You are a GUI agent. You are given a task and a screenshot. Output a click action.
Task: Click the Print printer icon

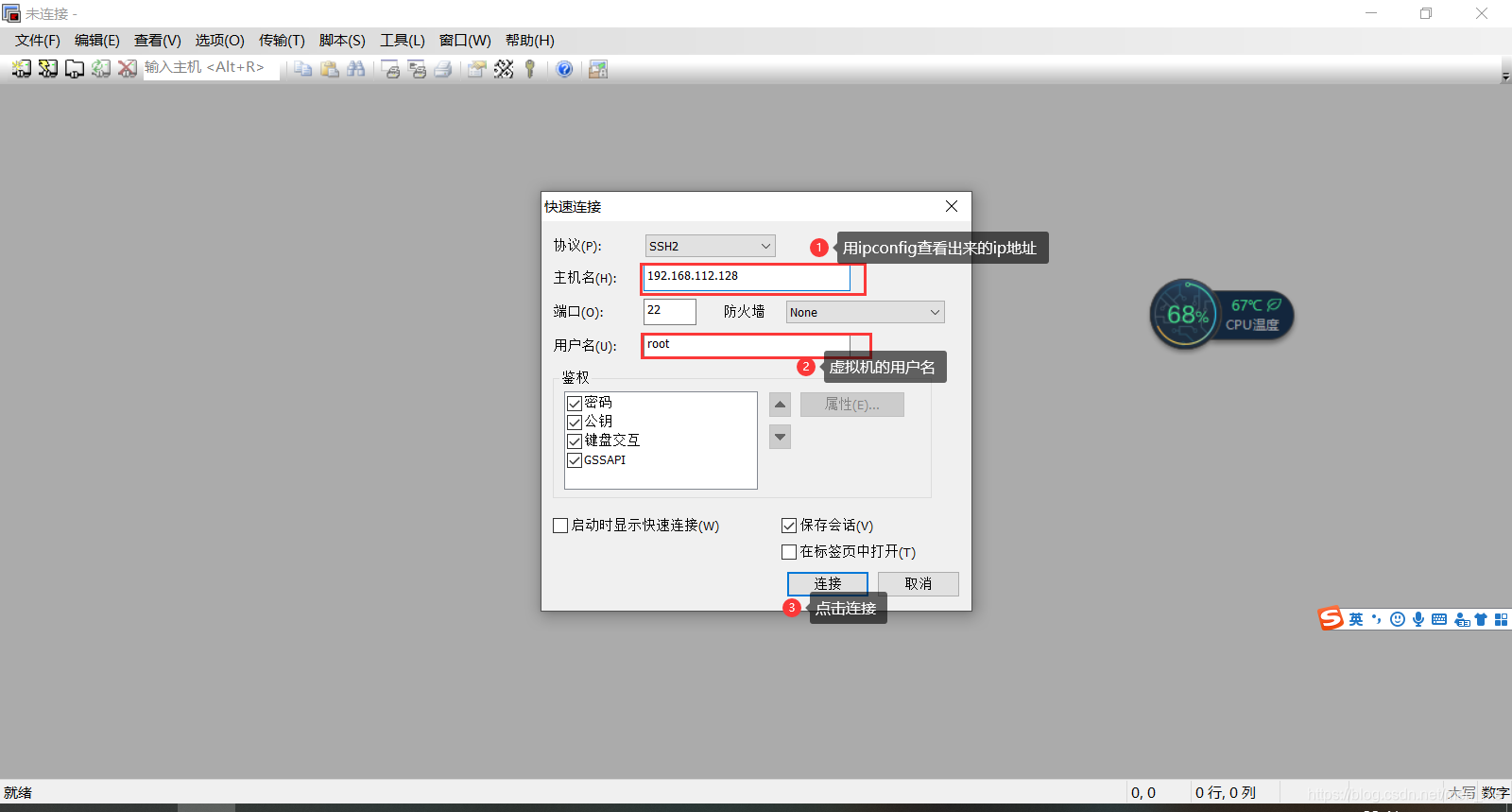pos(443,69)
